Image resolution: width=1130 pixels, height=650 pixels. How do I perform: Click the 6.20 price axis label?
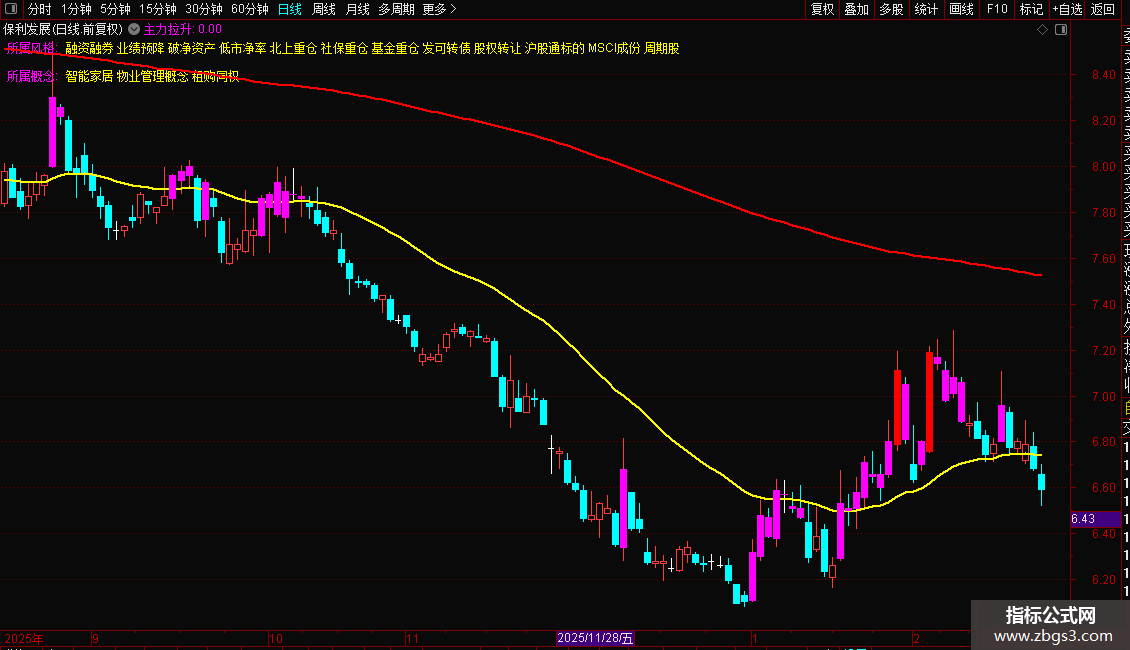pos(1104,580)
